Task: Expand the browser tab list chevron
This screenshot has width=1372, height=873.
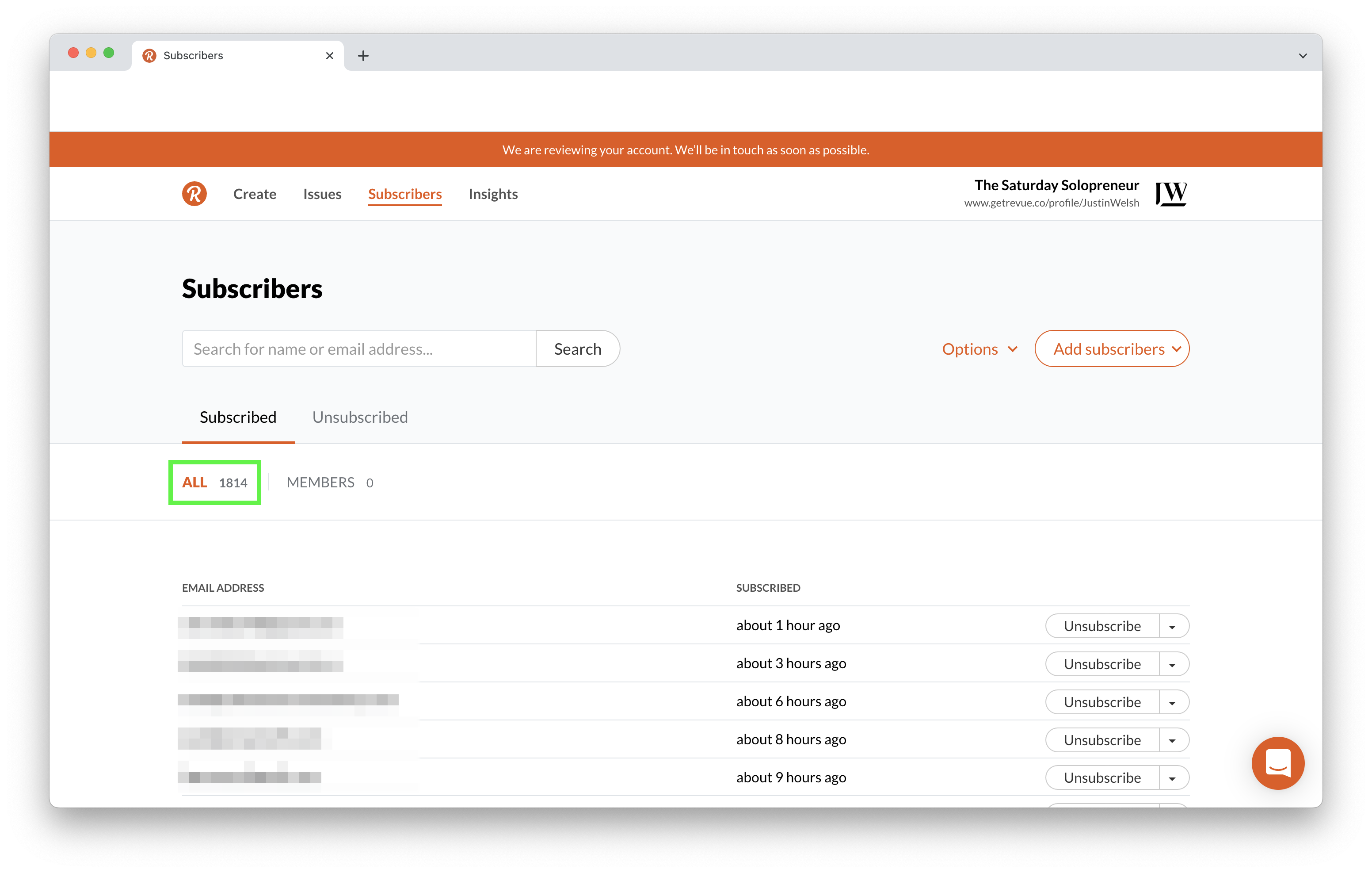Action: click(x=1303, y=55)
